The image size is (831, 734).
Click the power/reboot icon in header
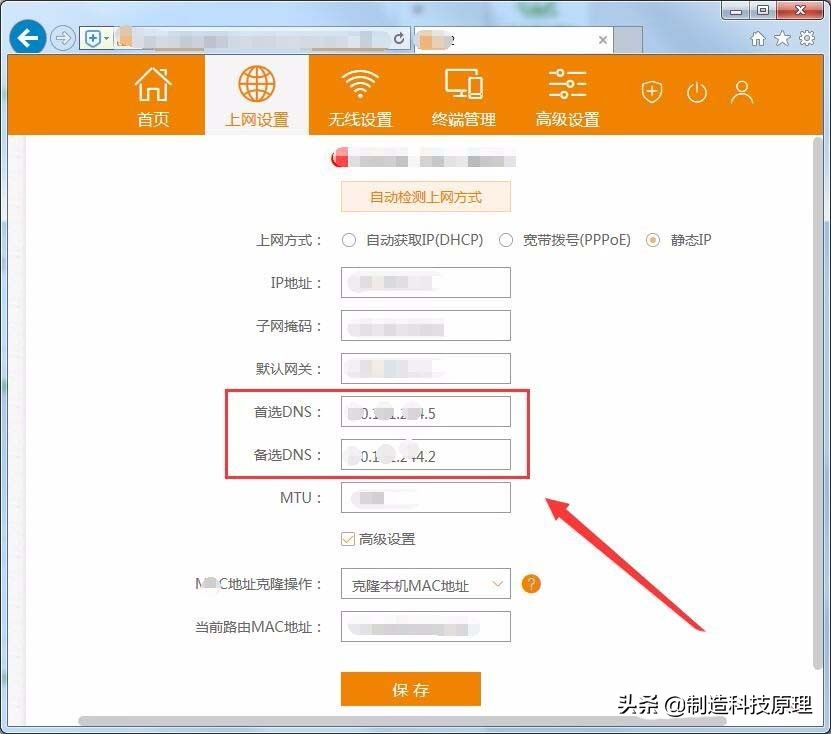(x=696, y=93)
